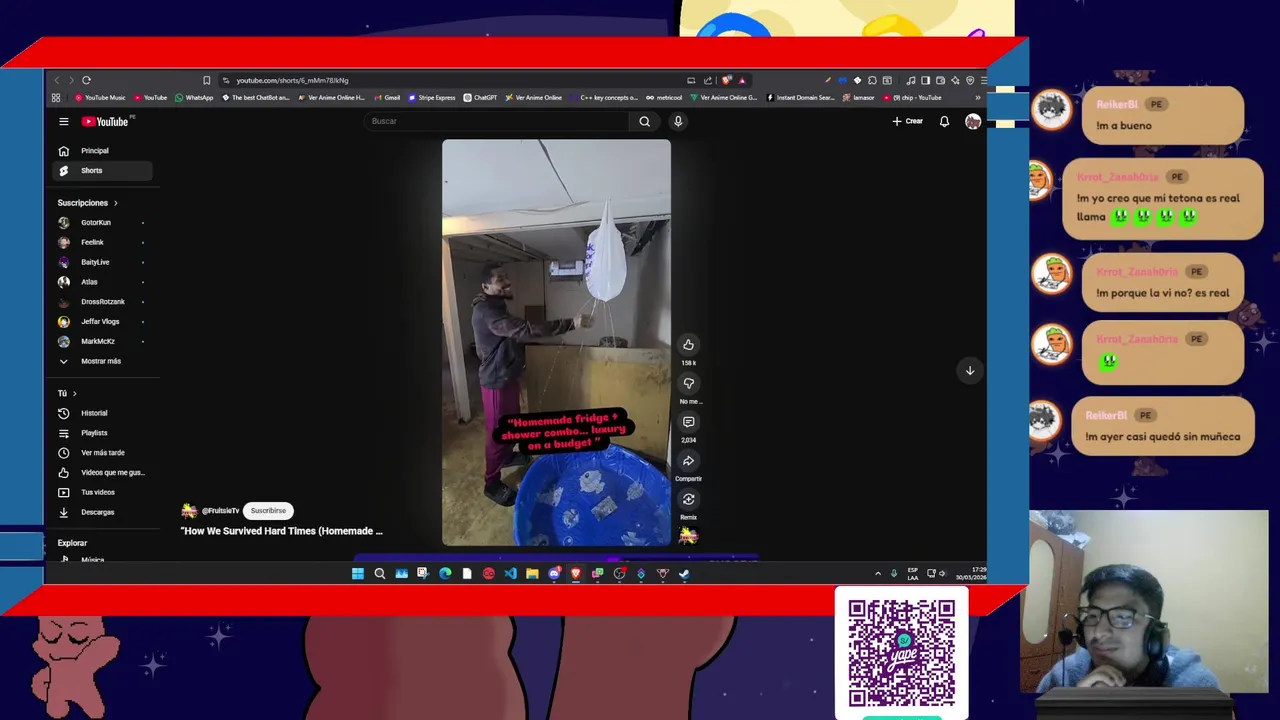Click the FruitsieTV channel avatar
This screenshot has height=720, width=1280.
point(189,510)
